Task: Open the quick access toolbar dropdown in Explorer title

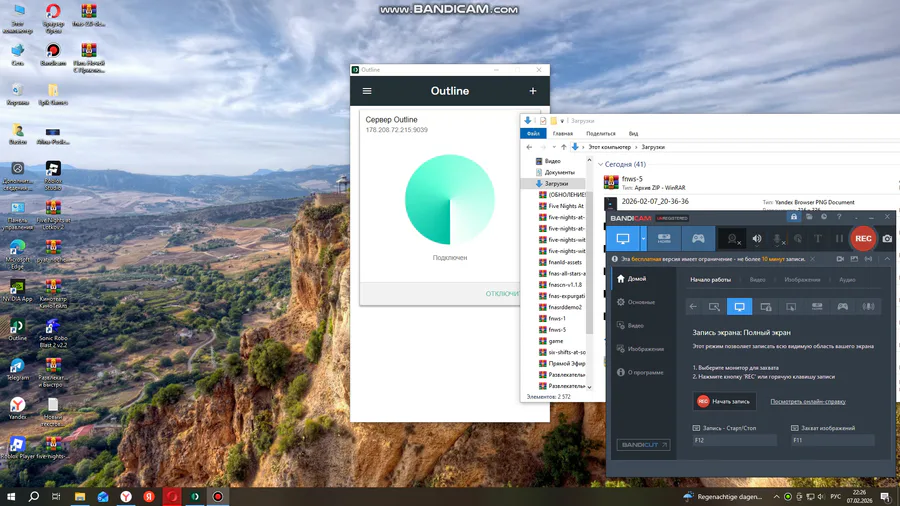Action: tap(562, 121)
